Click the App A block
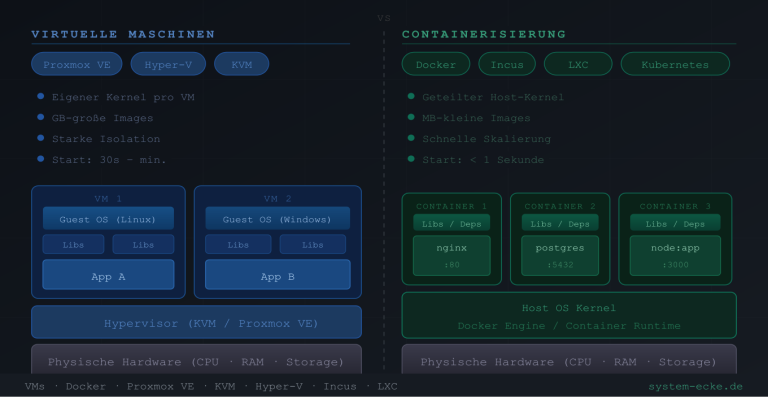Viewport: 768px width, 407px height. tap(108, 275)
